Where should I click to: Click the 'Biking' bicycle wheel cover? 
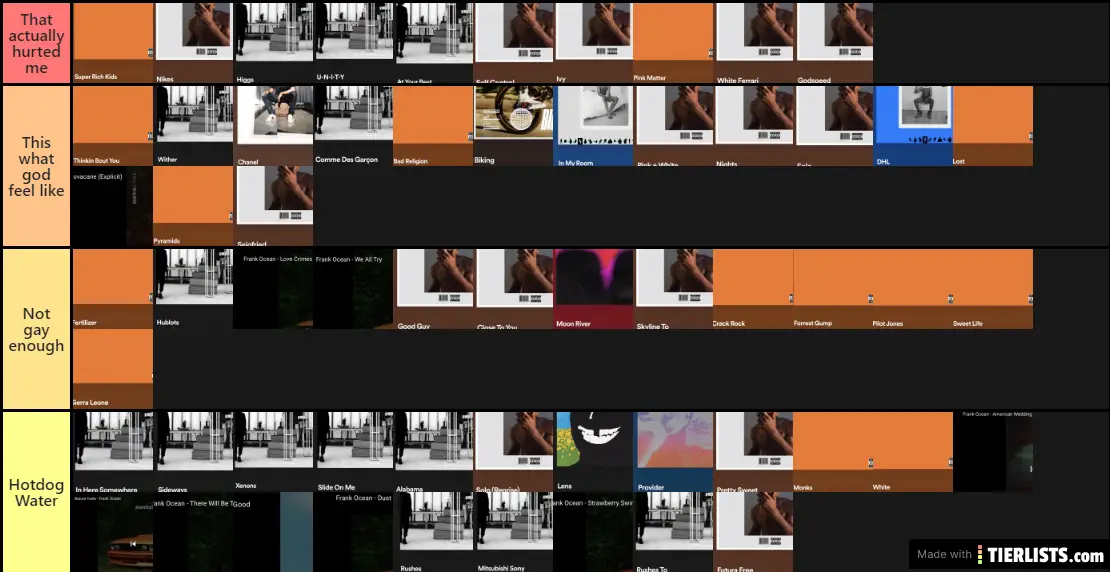coord(513,125)
